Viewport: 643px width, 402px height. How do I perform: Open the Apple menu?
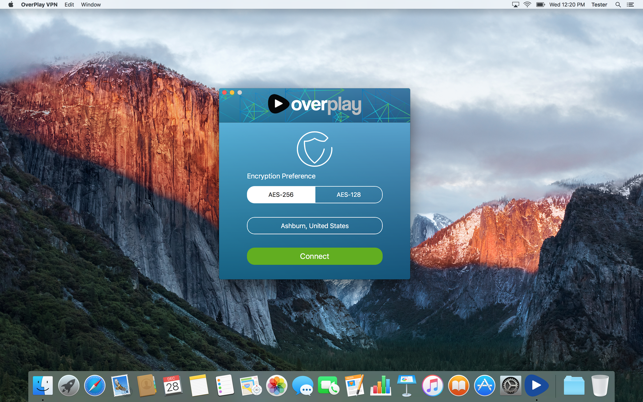(x=11, y=5)
